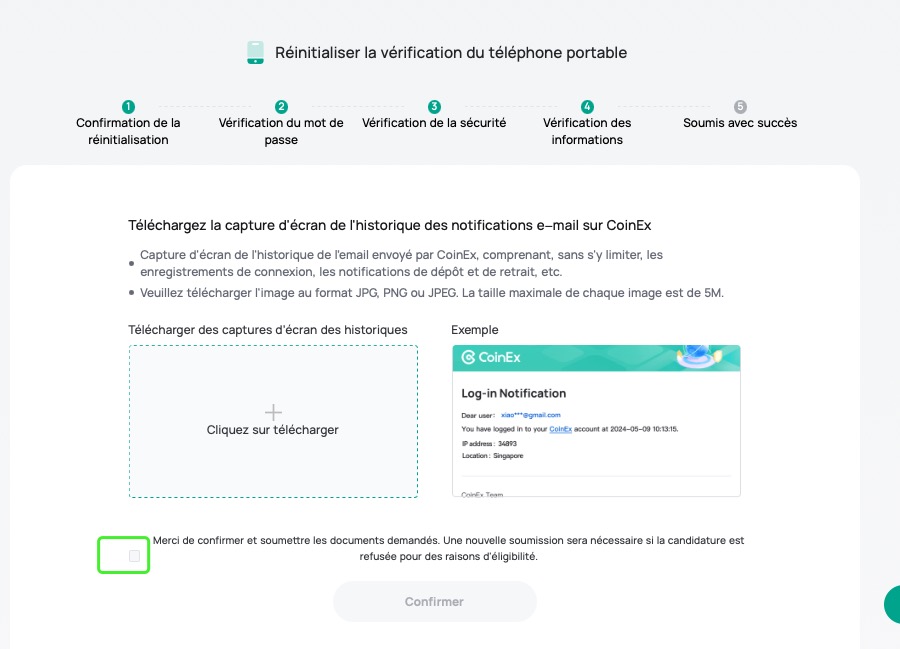The image size is (900, 649).
Task: Click the "Confirmation de la réinitialisation" step label
Action: click(128, 131)
